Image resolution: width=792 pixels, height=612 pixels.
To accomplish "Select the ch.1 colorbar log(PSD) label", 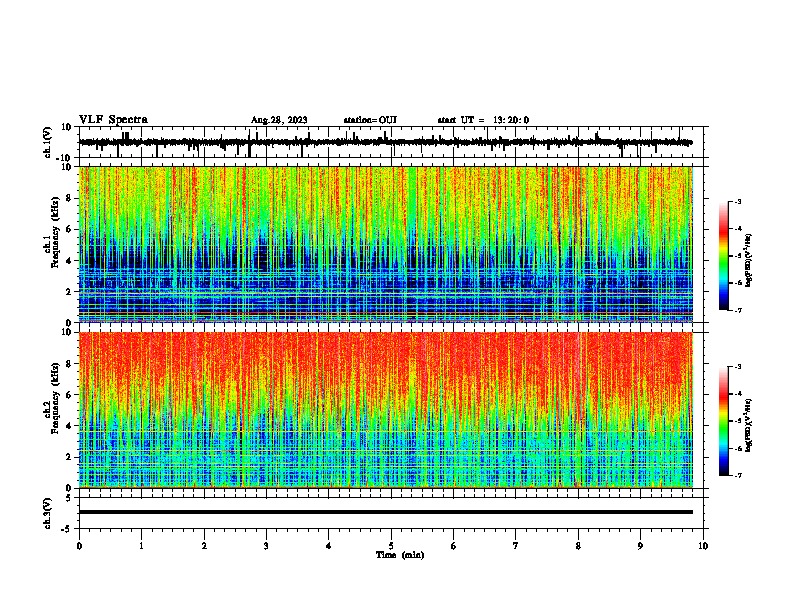I will pos(749,260).
